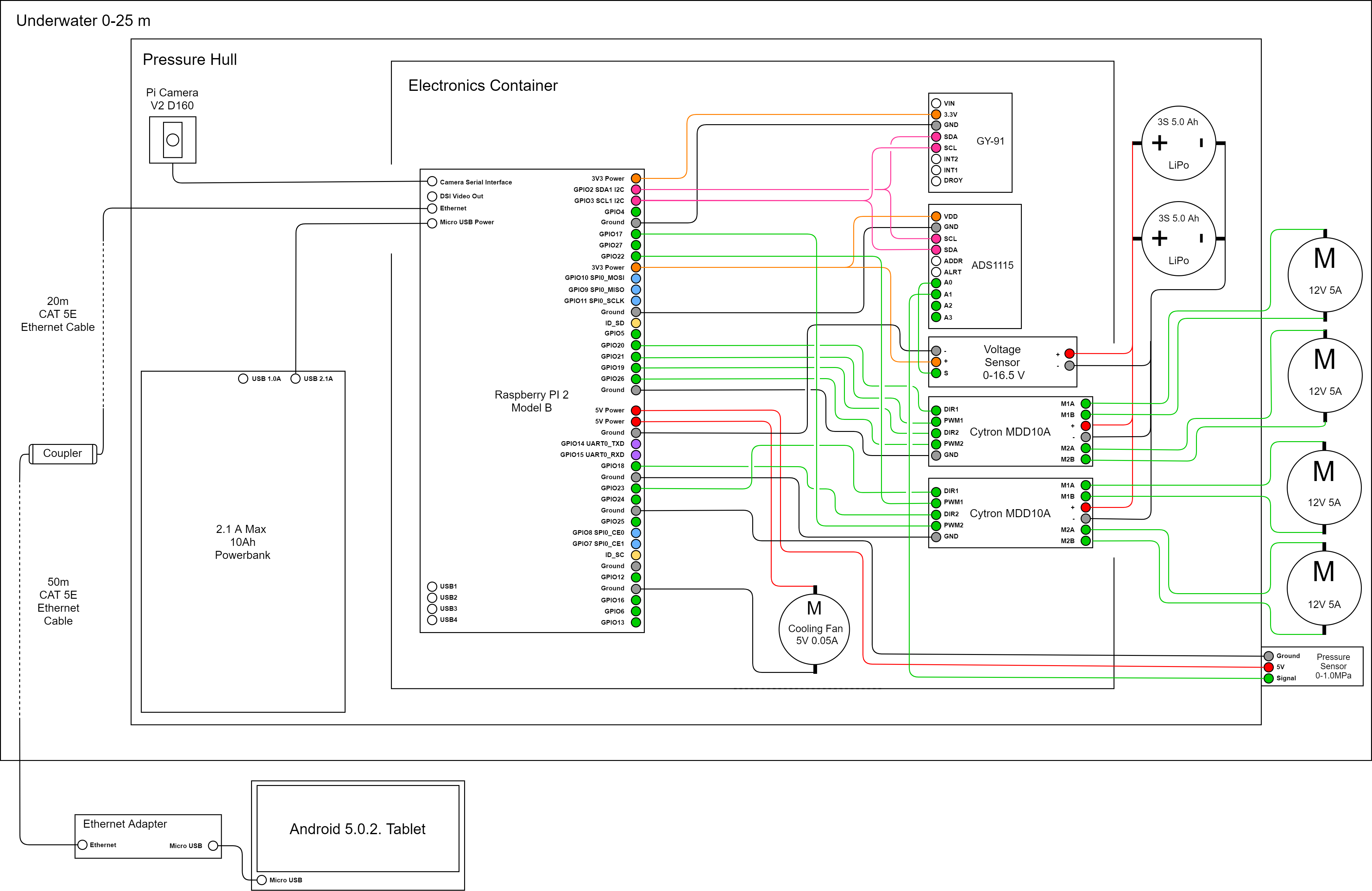This screenshot has width=1372, height=891.
Task: Click the Pi Camera V2 symbol
Action: [x=172, y=140]
